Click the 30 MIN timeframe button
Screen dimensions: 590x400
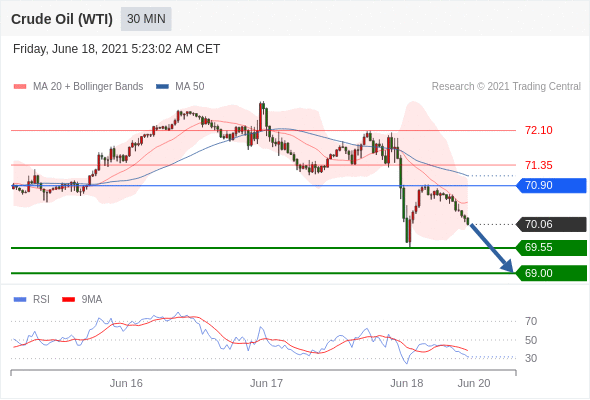(x=146, y=19)
